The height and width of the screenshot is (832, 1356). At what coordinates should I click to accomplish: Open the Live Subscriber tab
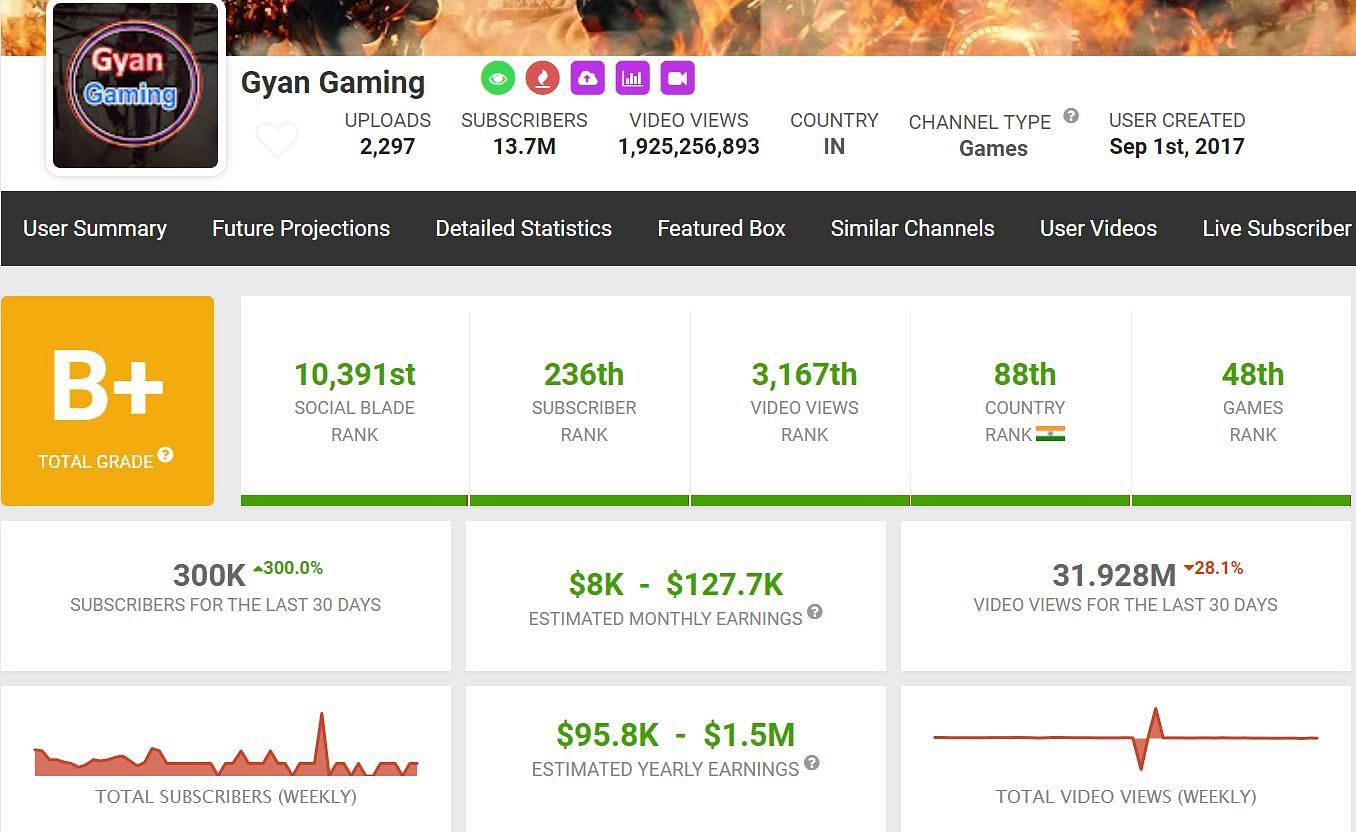point(1276,229)
